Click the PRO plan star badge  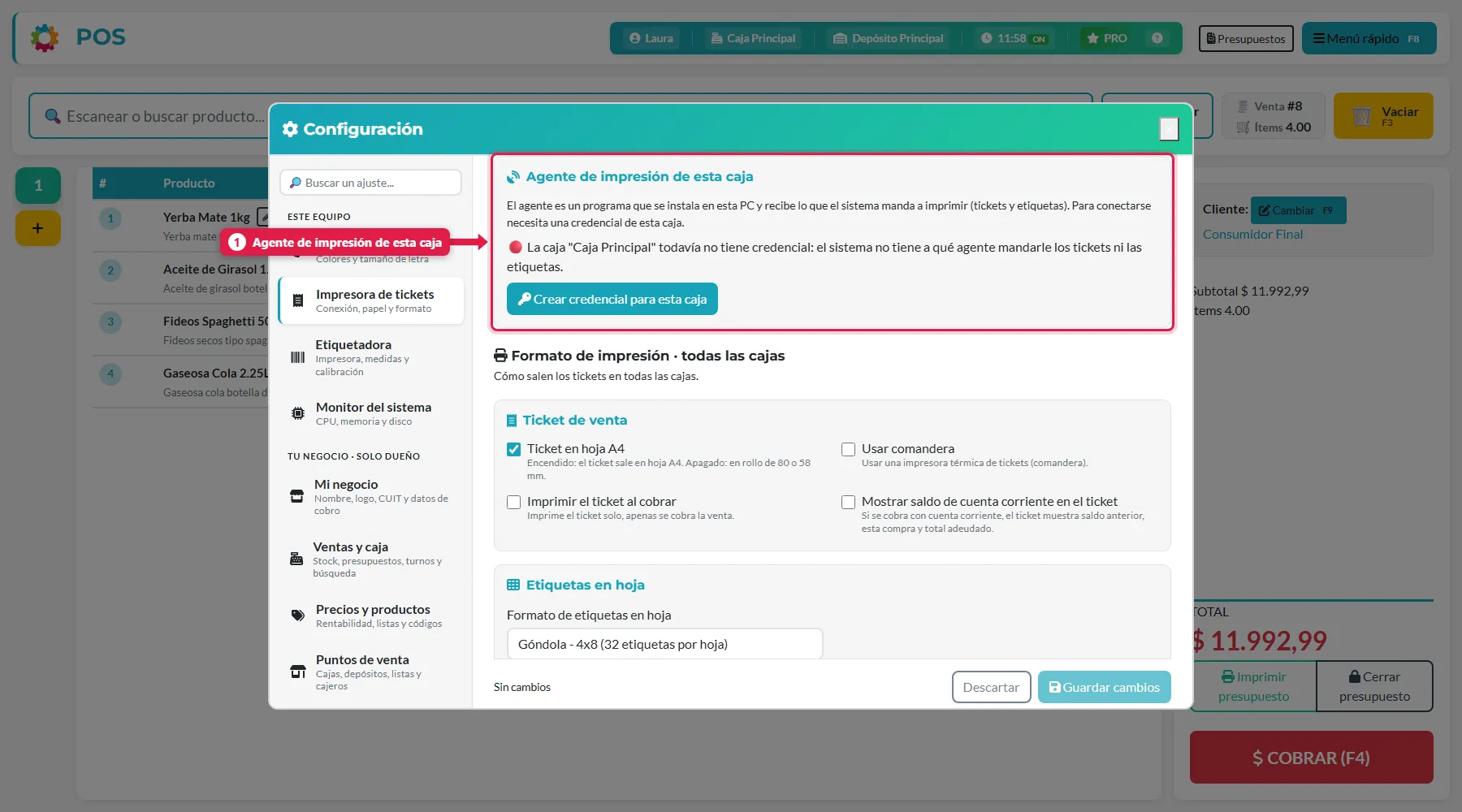[x=1107, y=38]
